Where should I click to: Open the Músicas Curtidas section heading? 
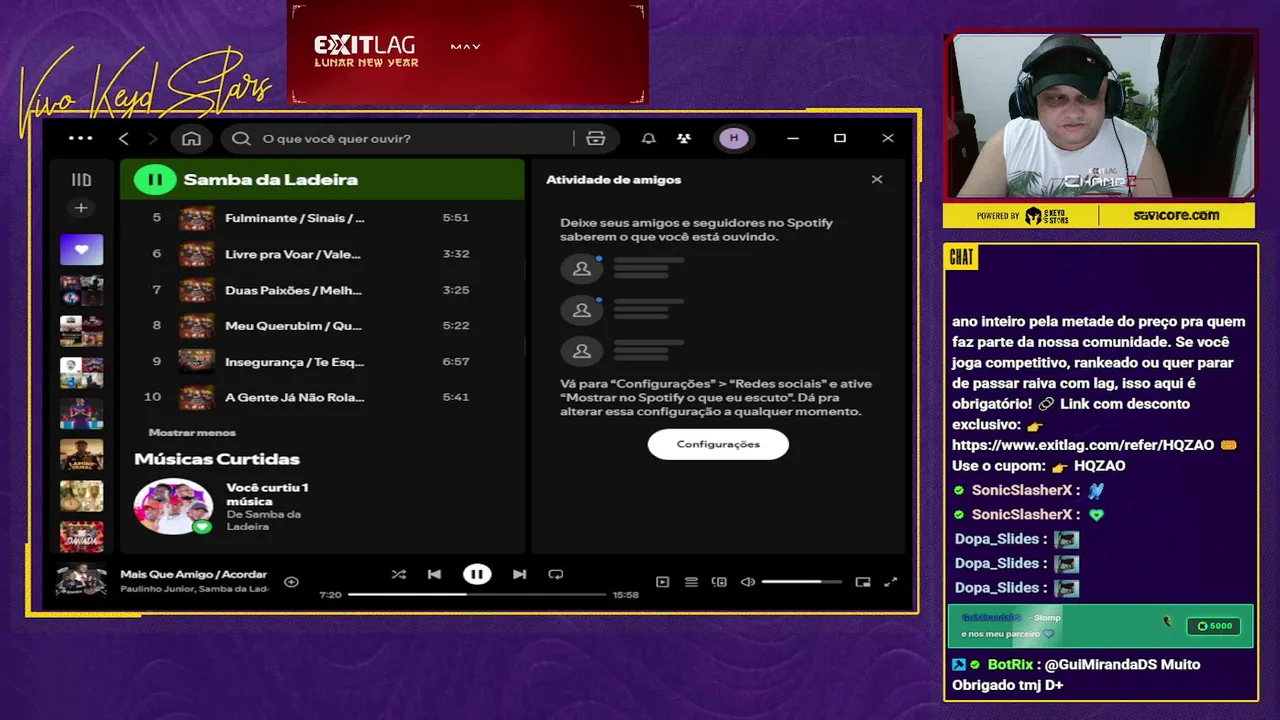coord(217,459)
